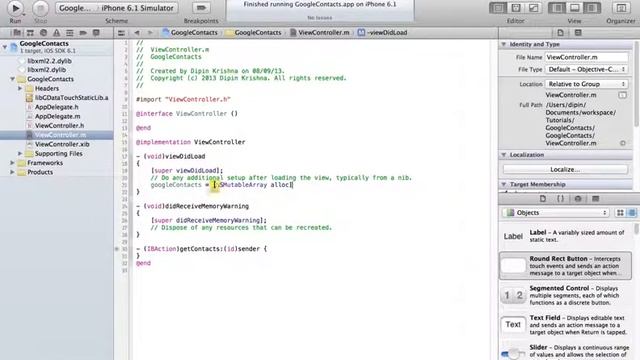
Task: Show the Log navigator
Action: pyautogui.click(x=96, y=33)
